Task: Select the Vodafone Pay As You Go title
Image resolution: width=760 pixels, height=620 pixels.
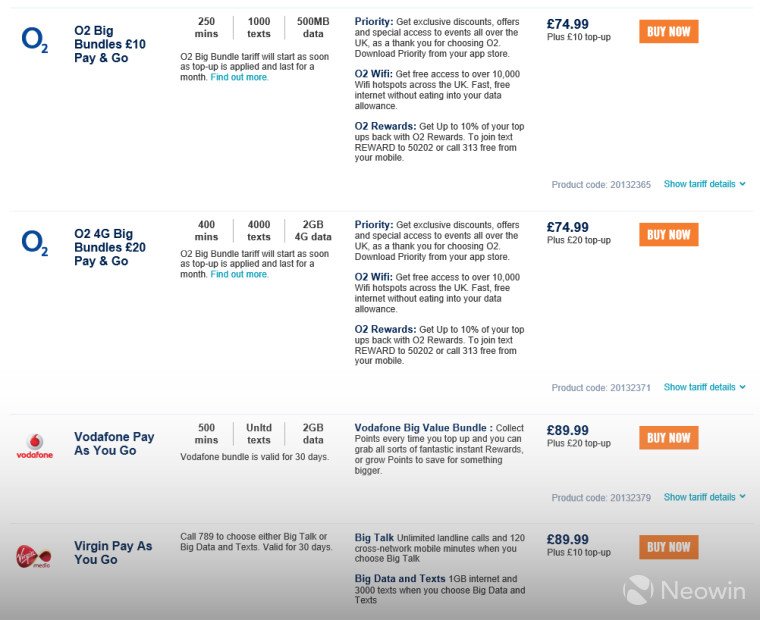Action: tap(114, 444)
